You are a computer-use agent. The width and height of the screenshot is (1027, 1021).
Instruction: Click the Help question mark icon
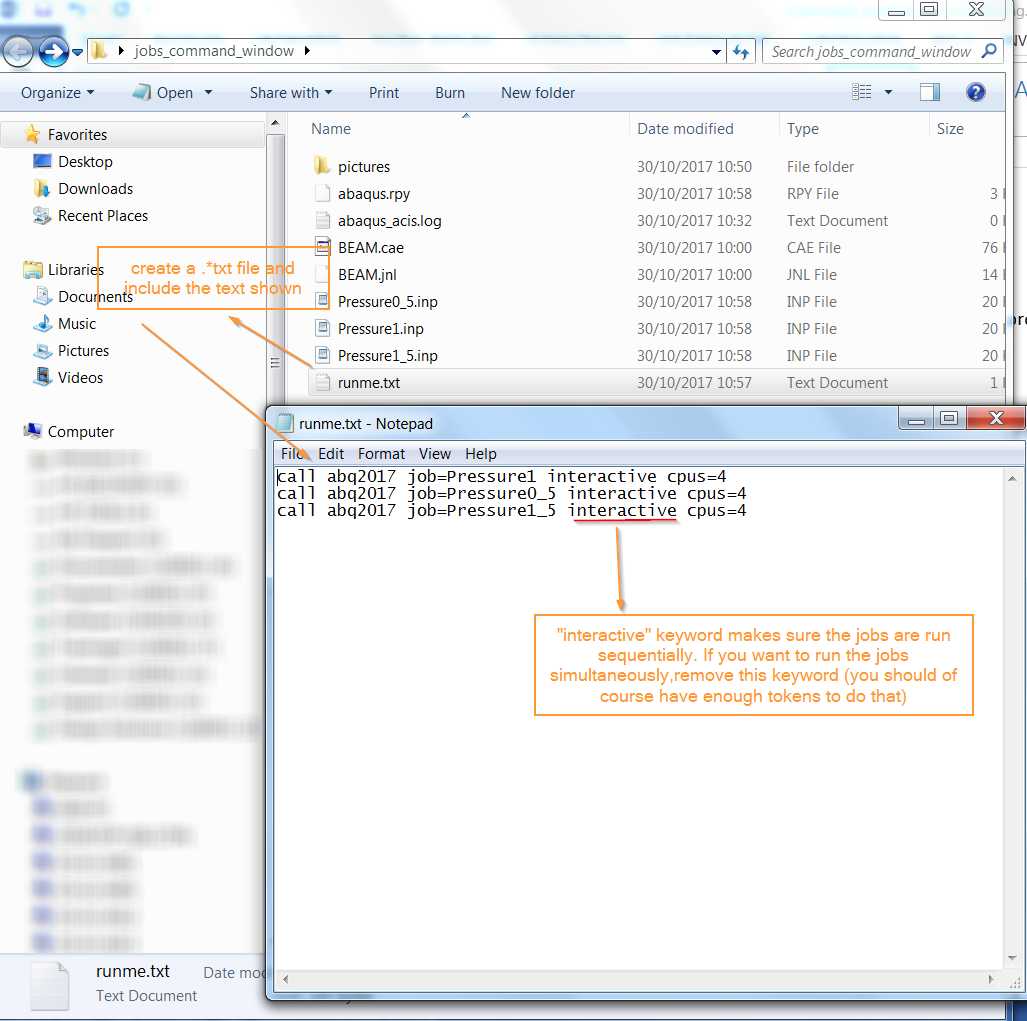pos(975,92)
